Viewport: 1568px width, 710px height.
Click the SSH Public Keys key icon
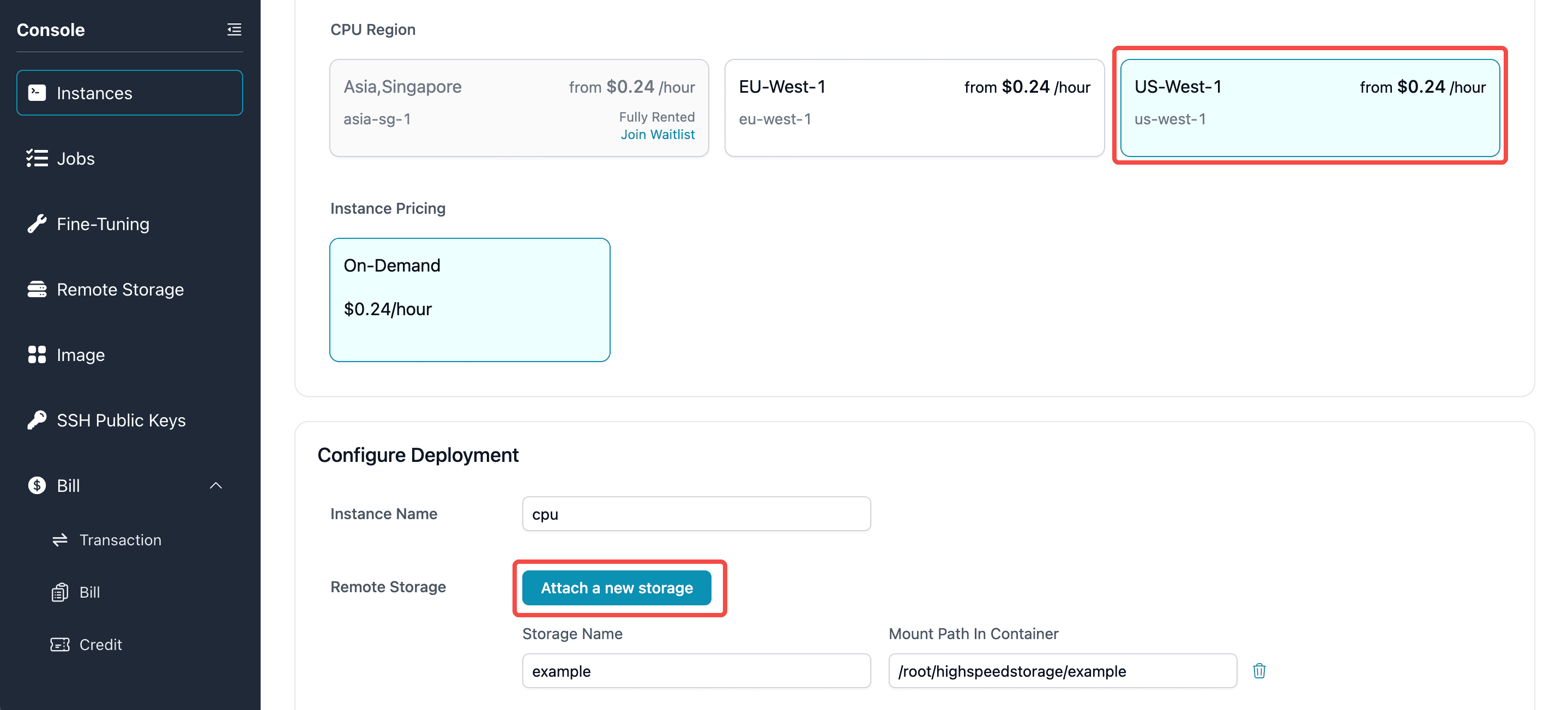click(x=37, y=420)
